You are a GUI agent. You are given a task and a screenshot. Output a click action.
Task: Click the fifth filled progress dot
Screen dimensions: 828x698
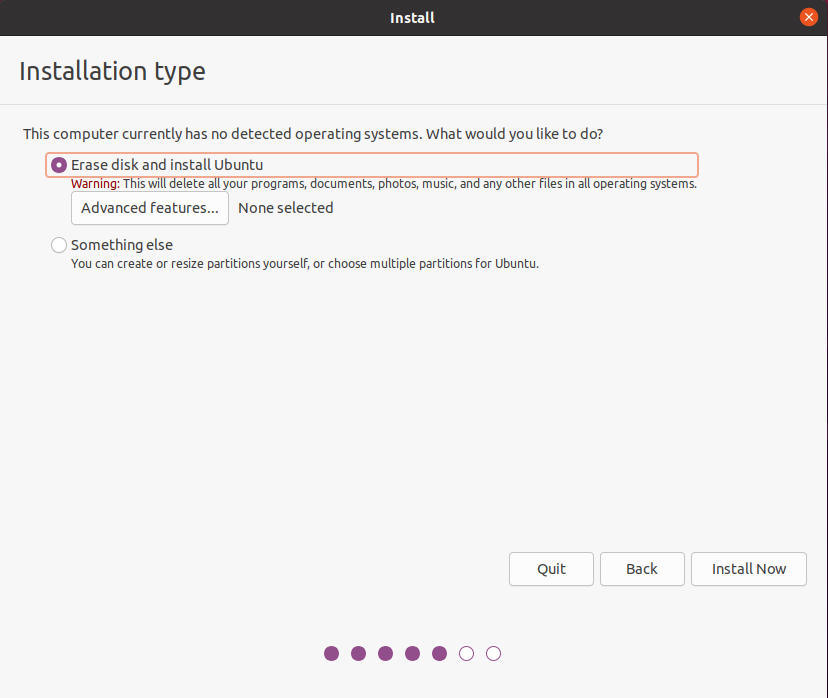[x=440, y=654]
